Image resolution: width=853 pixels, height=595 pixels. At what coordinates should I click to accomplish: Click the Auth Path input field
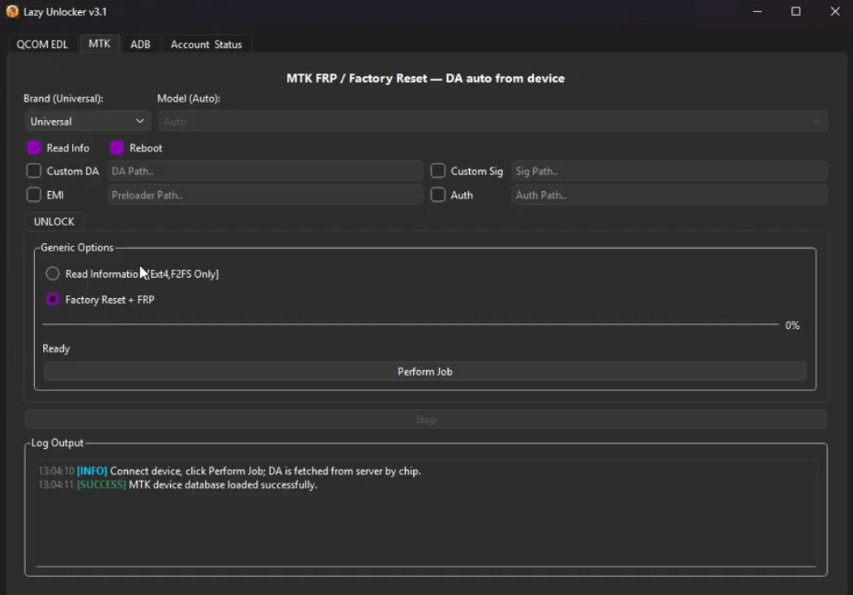coord(669,195)
